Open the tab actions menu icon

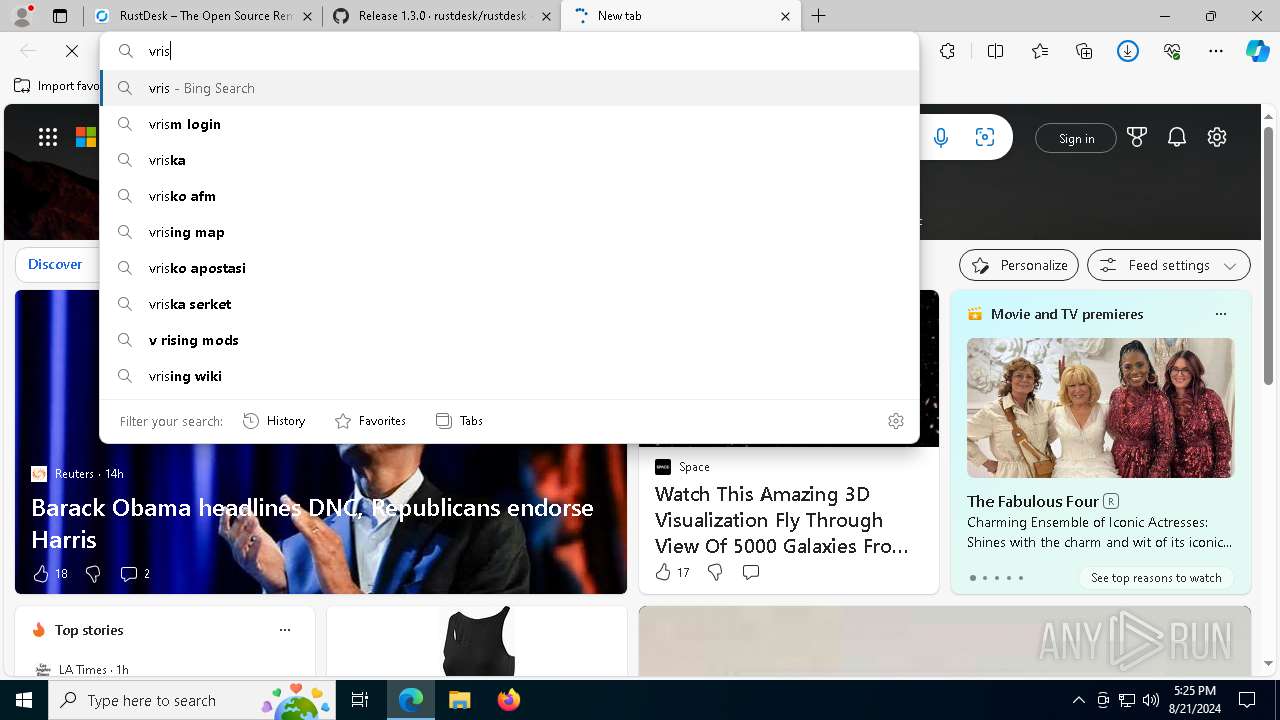60,16
